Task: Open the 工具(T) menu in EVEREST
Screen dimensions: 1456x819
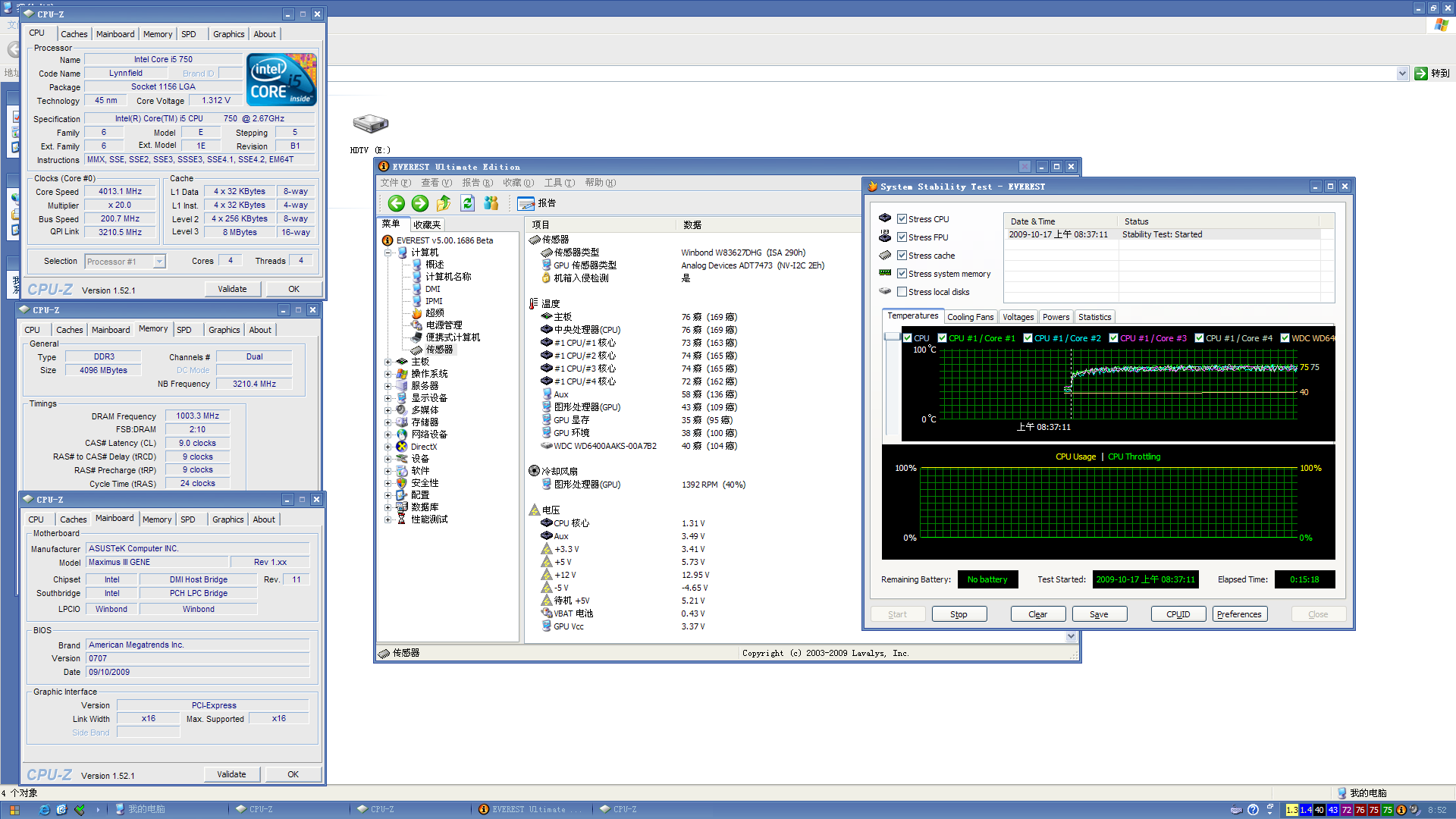Action: 559,183
